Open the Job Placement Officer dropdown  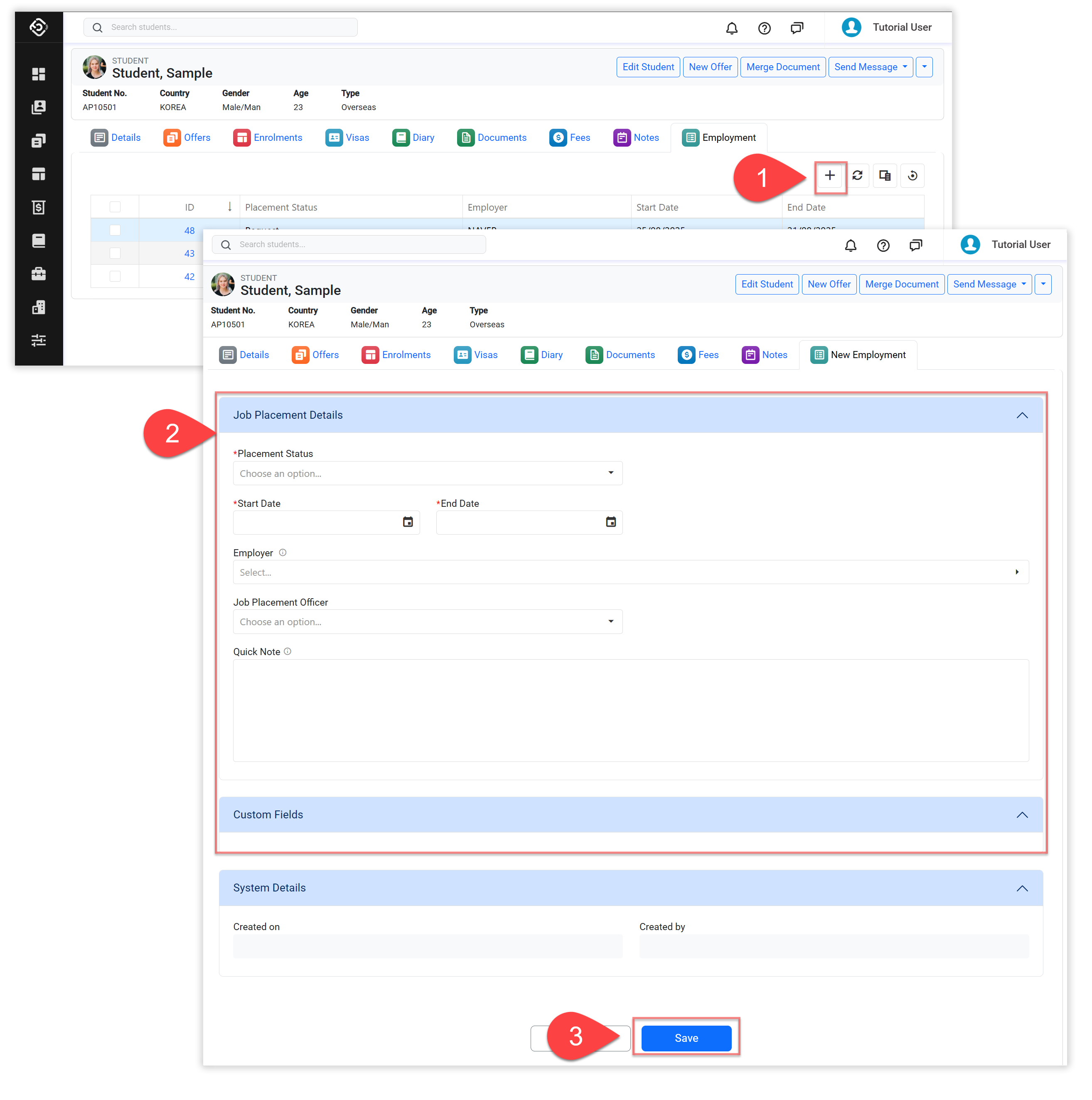[x=427, y=621]
